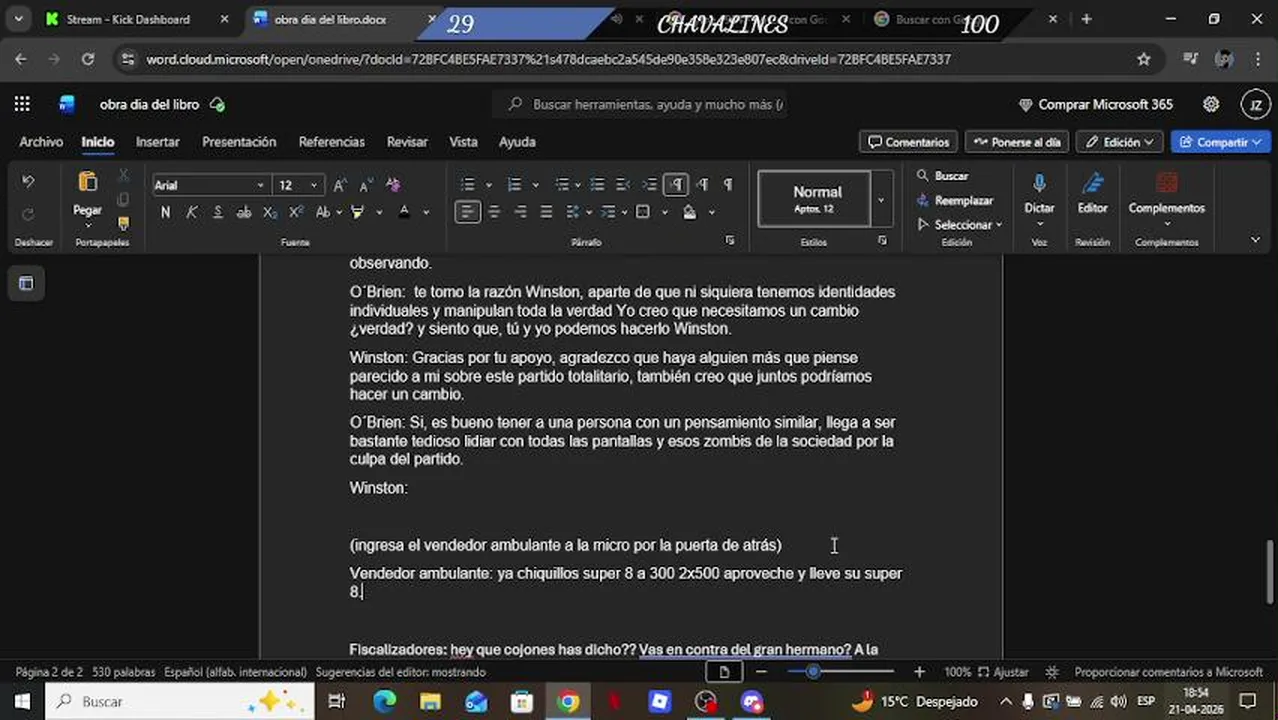Click the Ponerse al día button
This screenshot has width=1278, height=720.
1016,142
